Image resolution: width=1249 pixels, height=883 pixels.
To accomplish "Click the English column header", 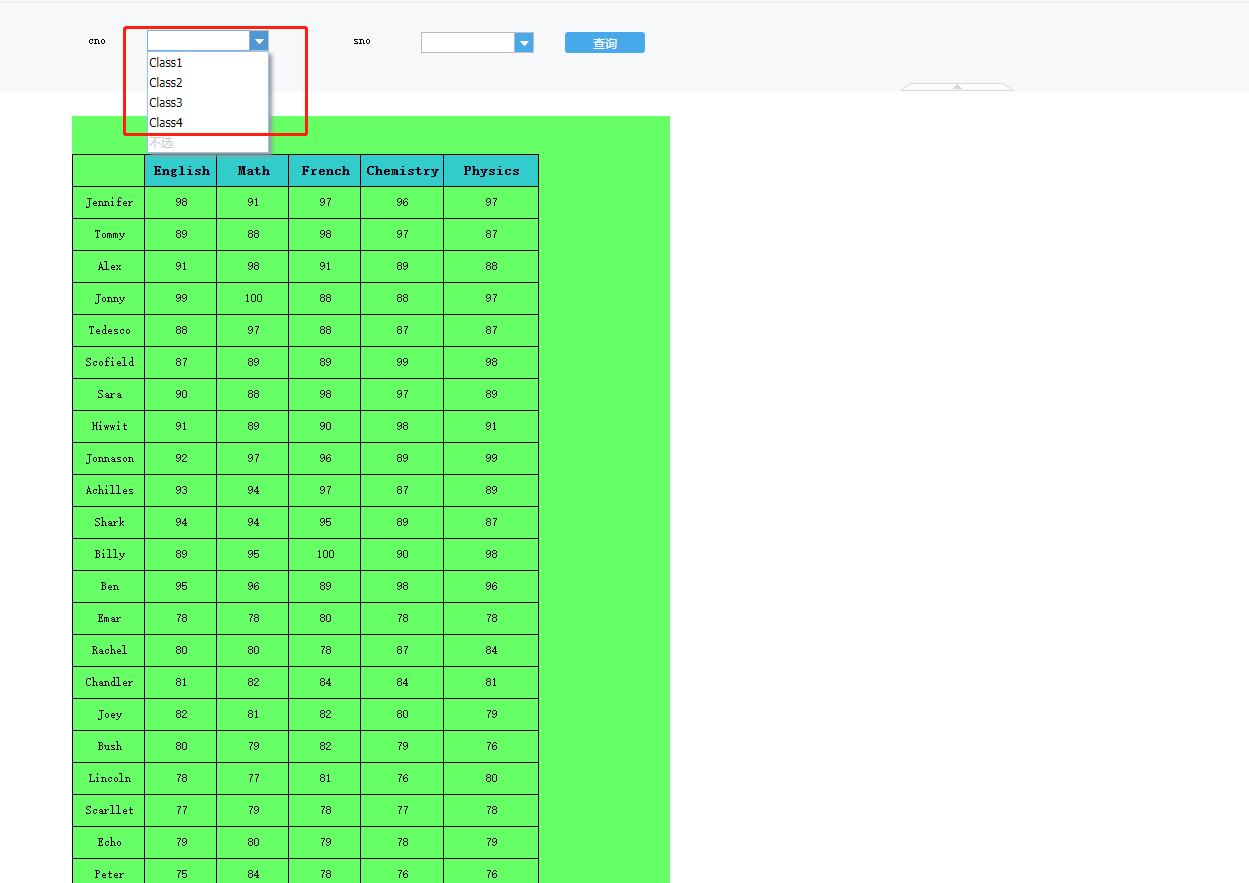I will (181, 171).
